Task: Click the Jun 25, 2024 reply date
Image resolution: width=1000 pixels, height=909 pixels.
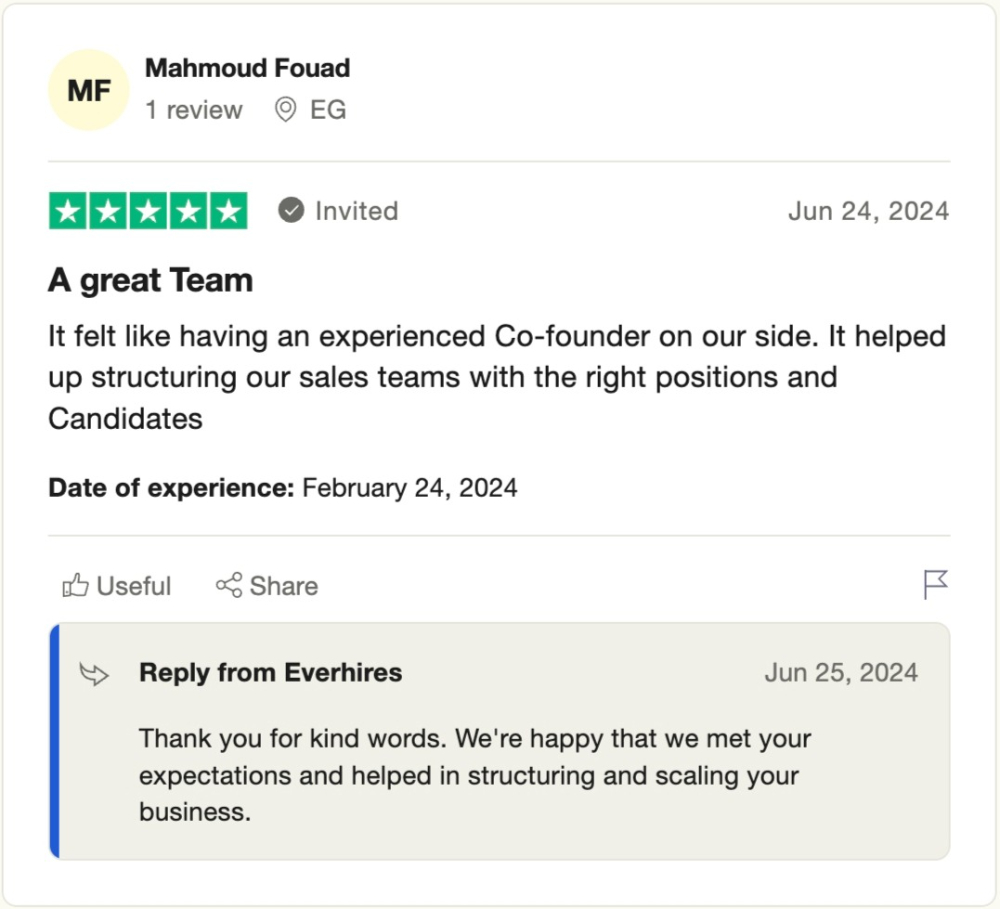Action: click(841, 673)
